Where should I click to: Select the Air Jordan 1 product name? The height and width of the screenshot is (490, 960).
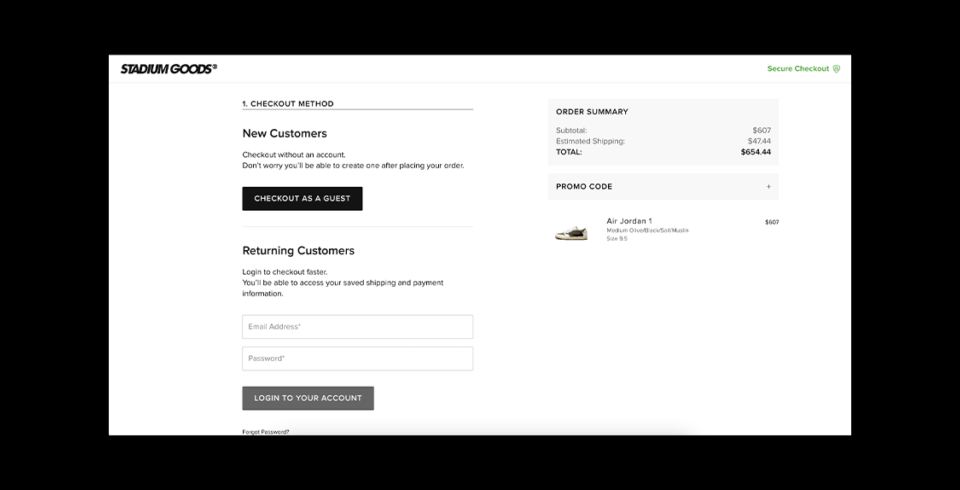point(629,220)
